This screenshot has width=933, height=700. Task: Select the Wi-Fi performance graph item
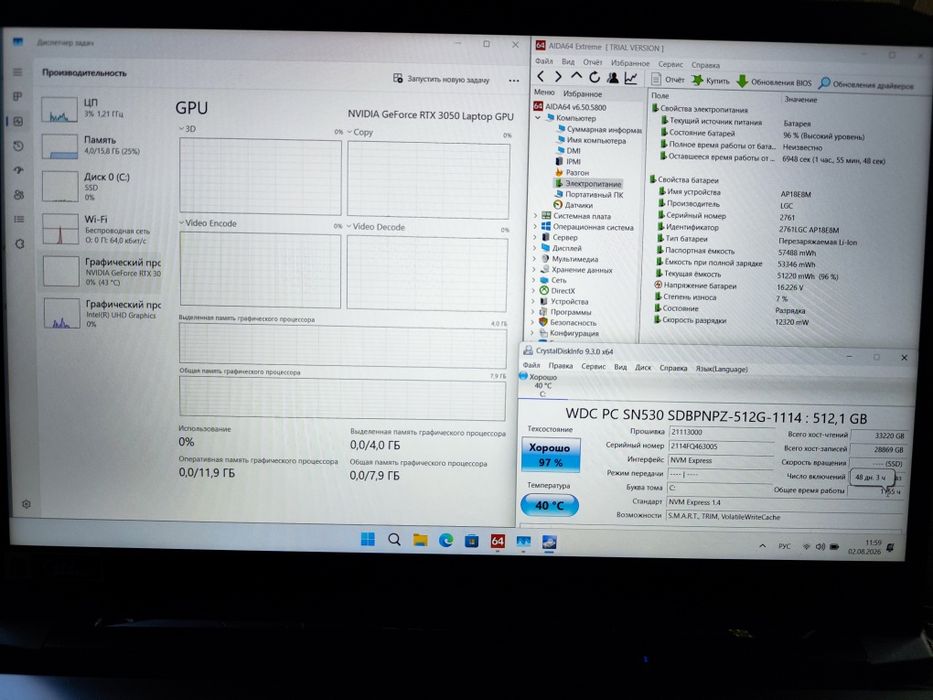tap(101, 229)
